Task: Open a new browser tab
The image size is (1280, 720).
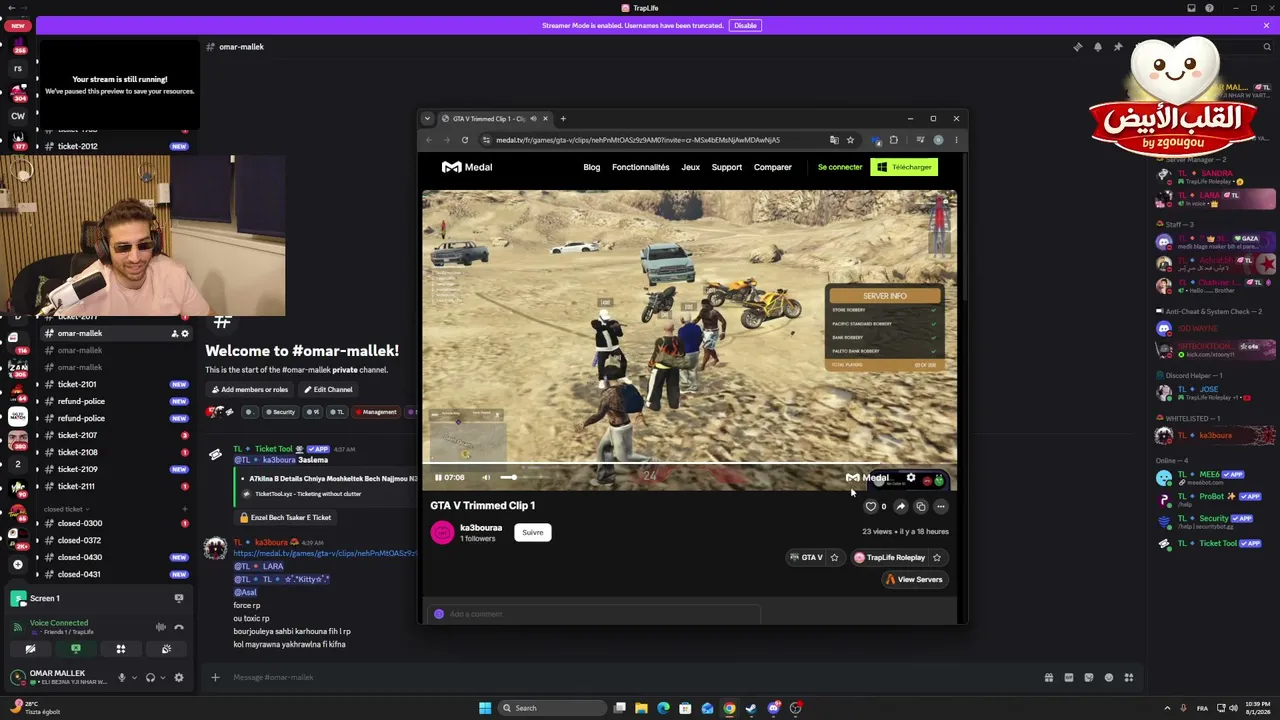Action: pos(563,119)
